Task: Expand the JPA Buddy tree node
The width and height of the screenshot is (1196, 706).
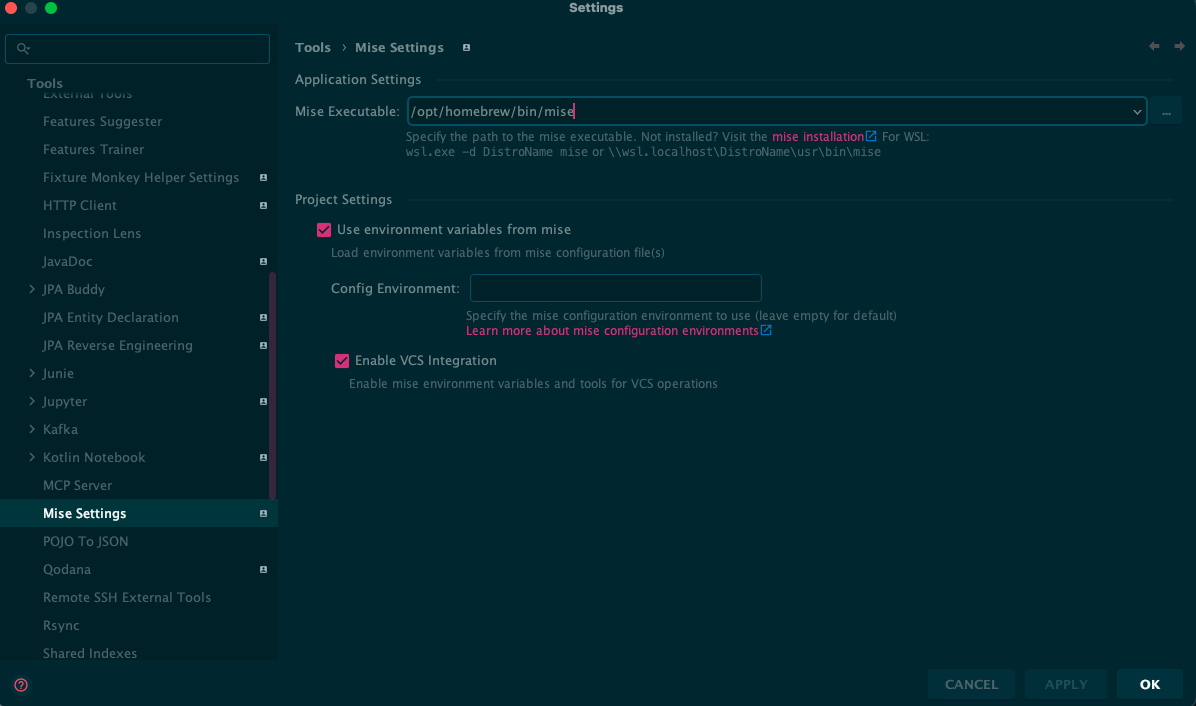Action: tap(32, 290)
